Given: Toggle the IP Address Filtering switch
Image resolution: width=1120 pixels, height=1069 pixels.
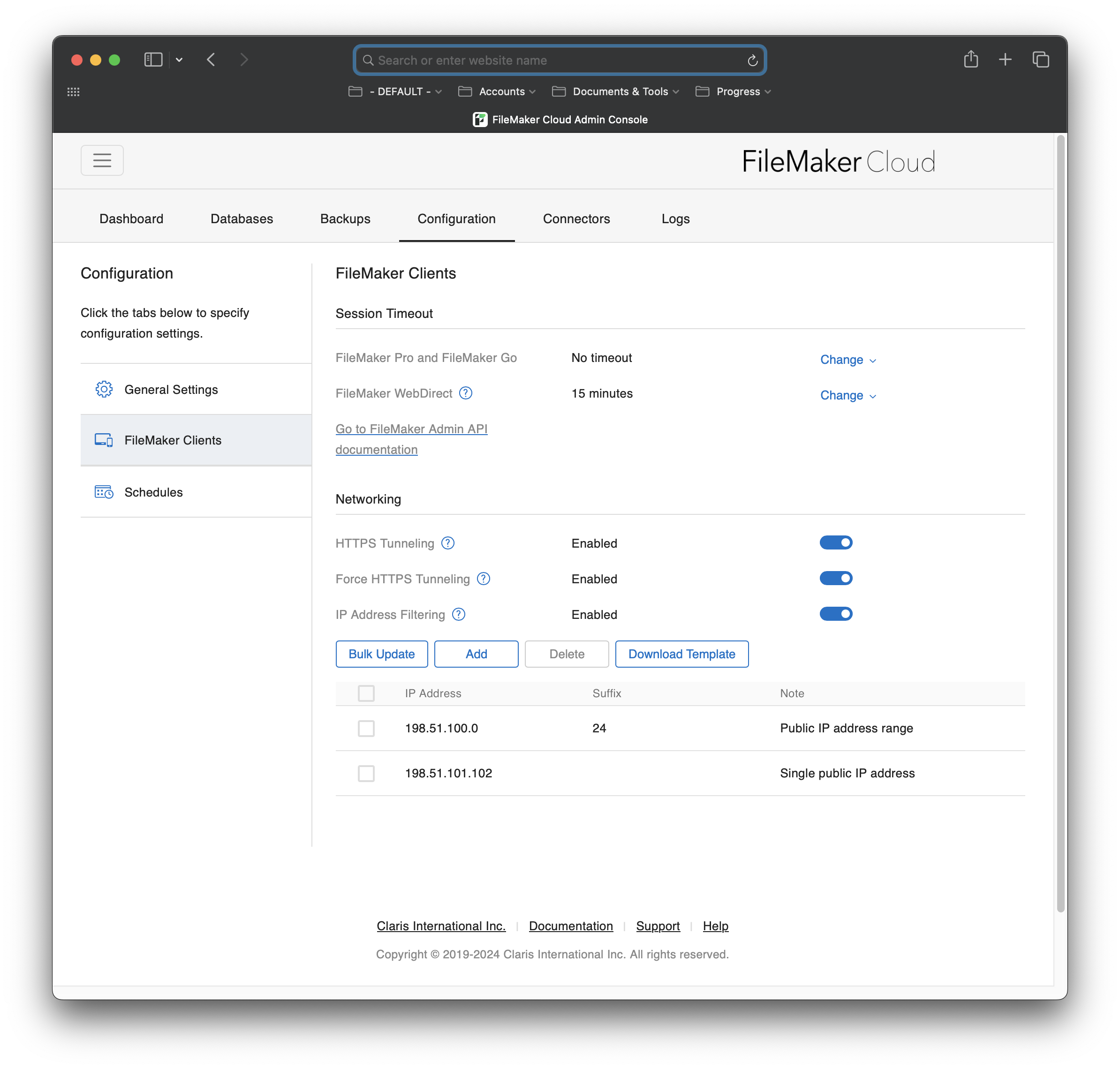Looking at the screenshot, I should (836, 614).
